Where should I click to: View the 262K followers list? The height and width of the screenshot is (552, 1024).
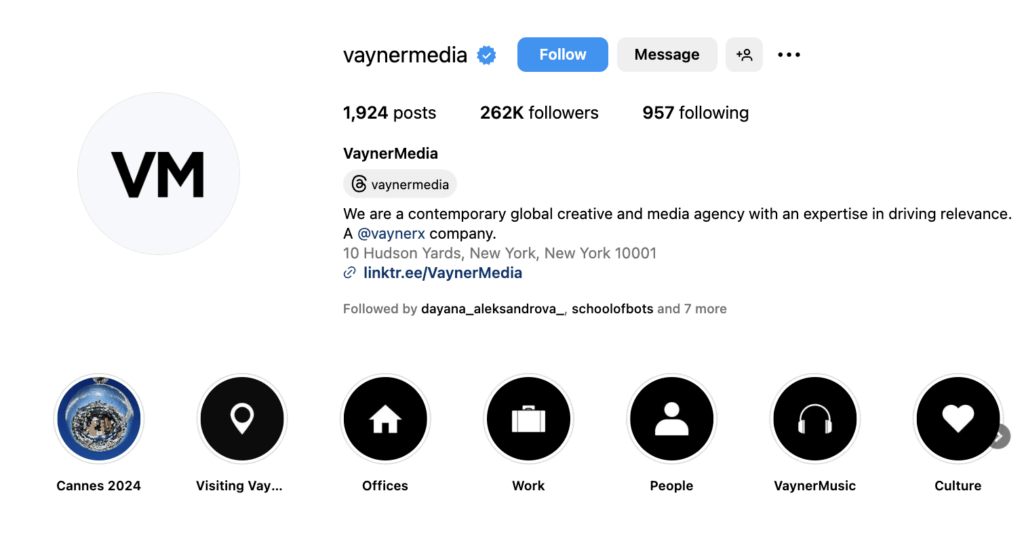pyautogui.click(x=539, y=113)
